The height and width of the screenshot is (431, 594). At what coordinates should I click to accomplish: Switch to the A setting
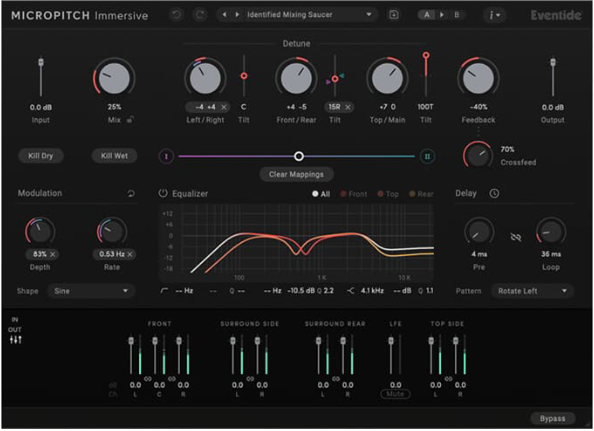pyautogui.click(x=427, y=15)
